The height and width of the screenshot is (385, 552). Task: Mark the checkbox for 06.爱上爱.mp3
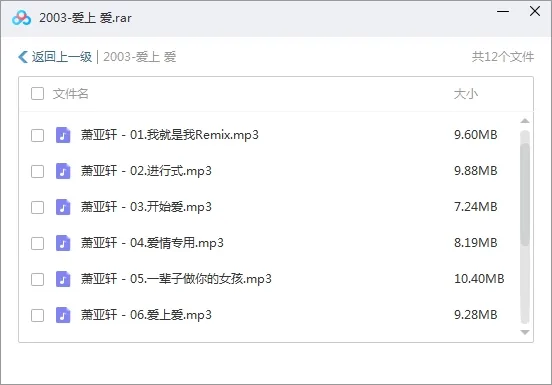pyautogui.click(x=37, y=316)
